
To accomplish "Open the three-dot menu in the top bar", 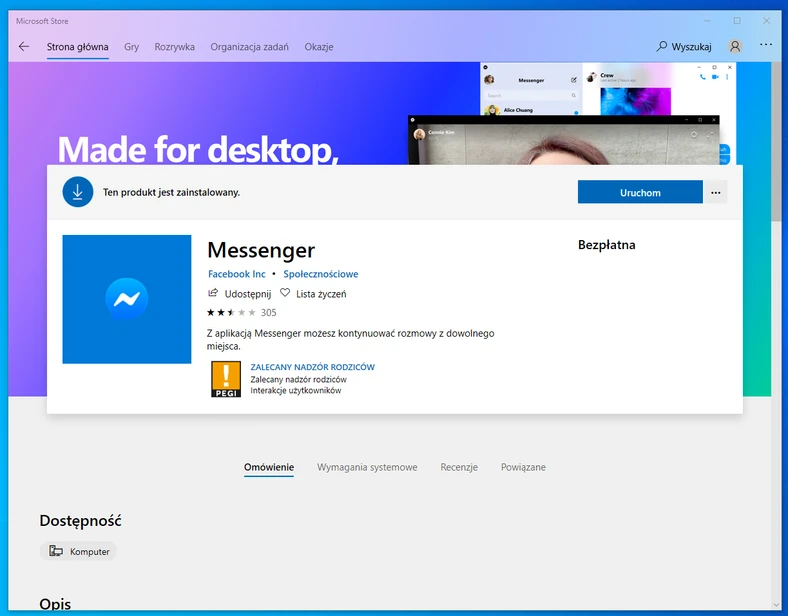I will [766, 46].
